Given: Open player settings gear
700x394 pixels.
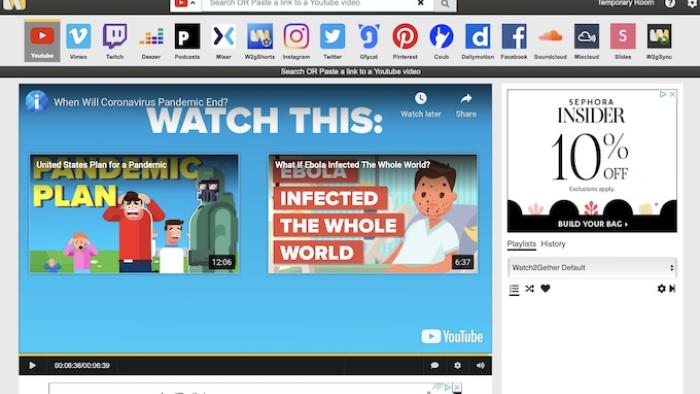Looking at the screenshot, I should tap(458, 365).
